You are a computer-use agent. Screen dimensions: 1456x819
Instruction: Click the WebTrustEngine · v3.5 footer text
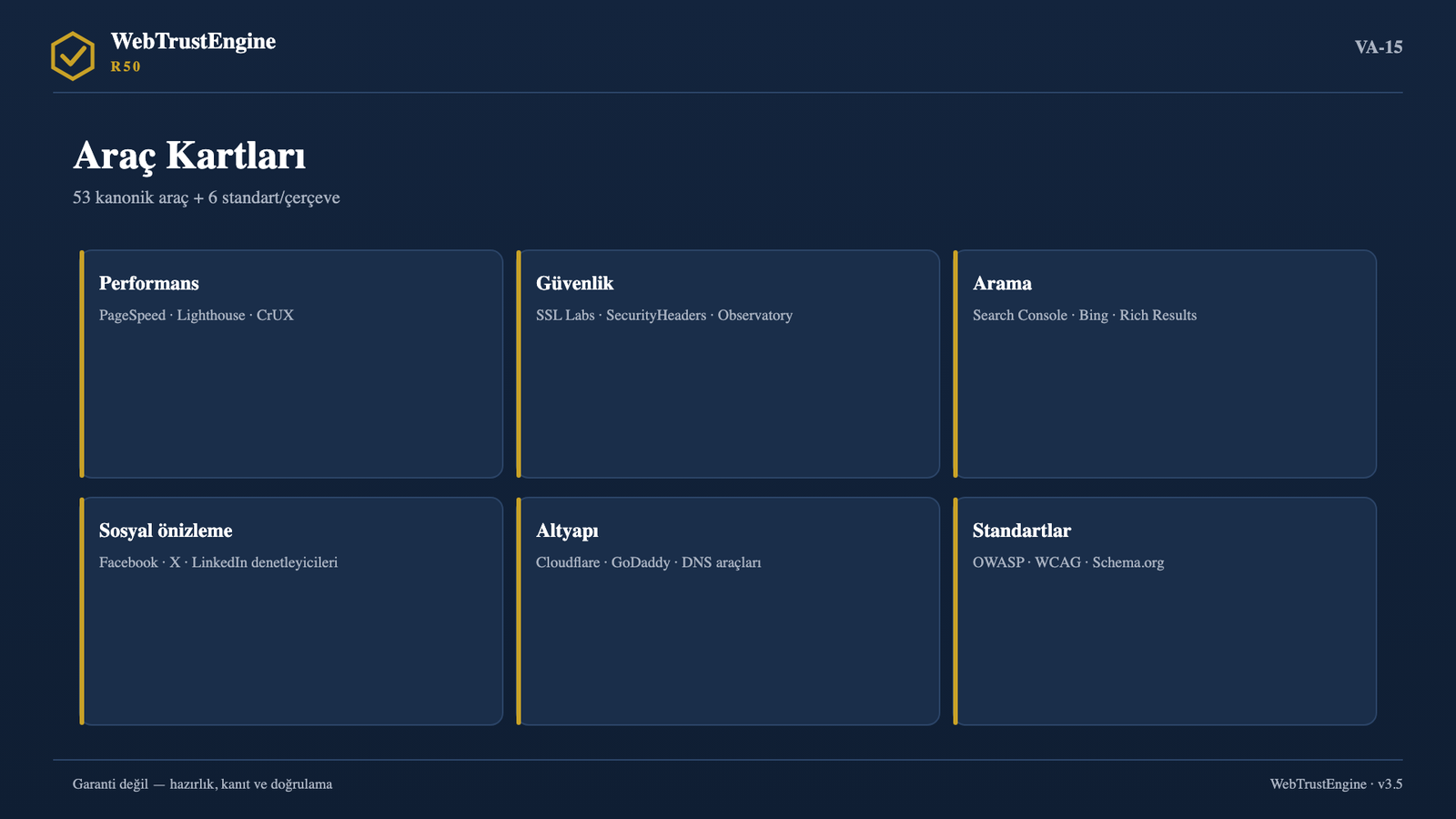tap(1336, 784)
